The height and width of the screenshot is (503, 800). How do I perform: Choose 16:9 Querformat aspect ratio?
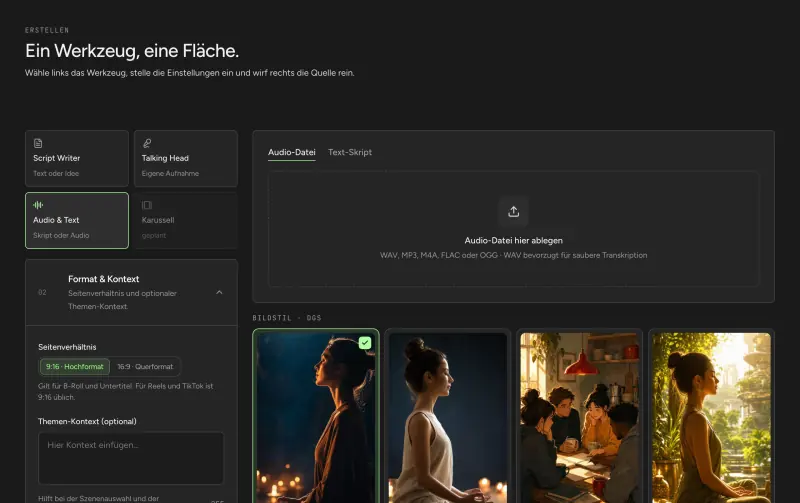(145, 366)
